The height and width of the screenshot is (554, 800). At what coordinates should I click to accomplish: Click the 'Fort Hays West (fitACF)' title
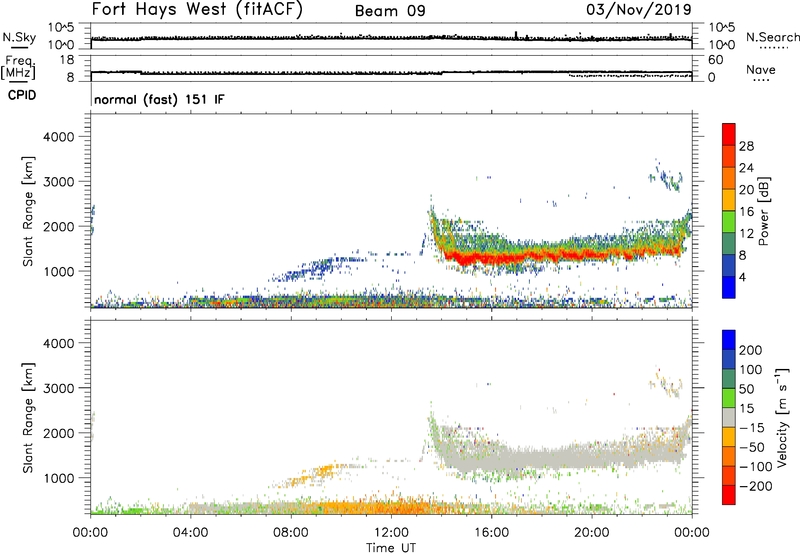tap(197, 10)
